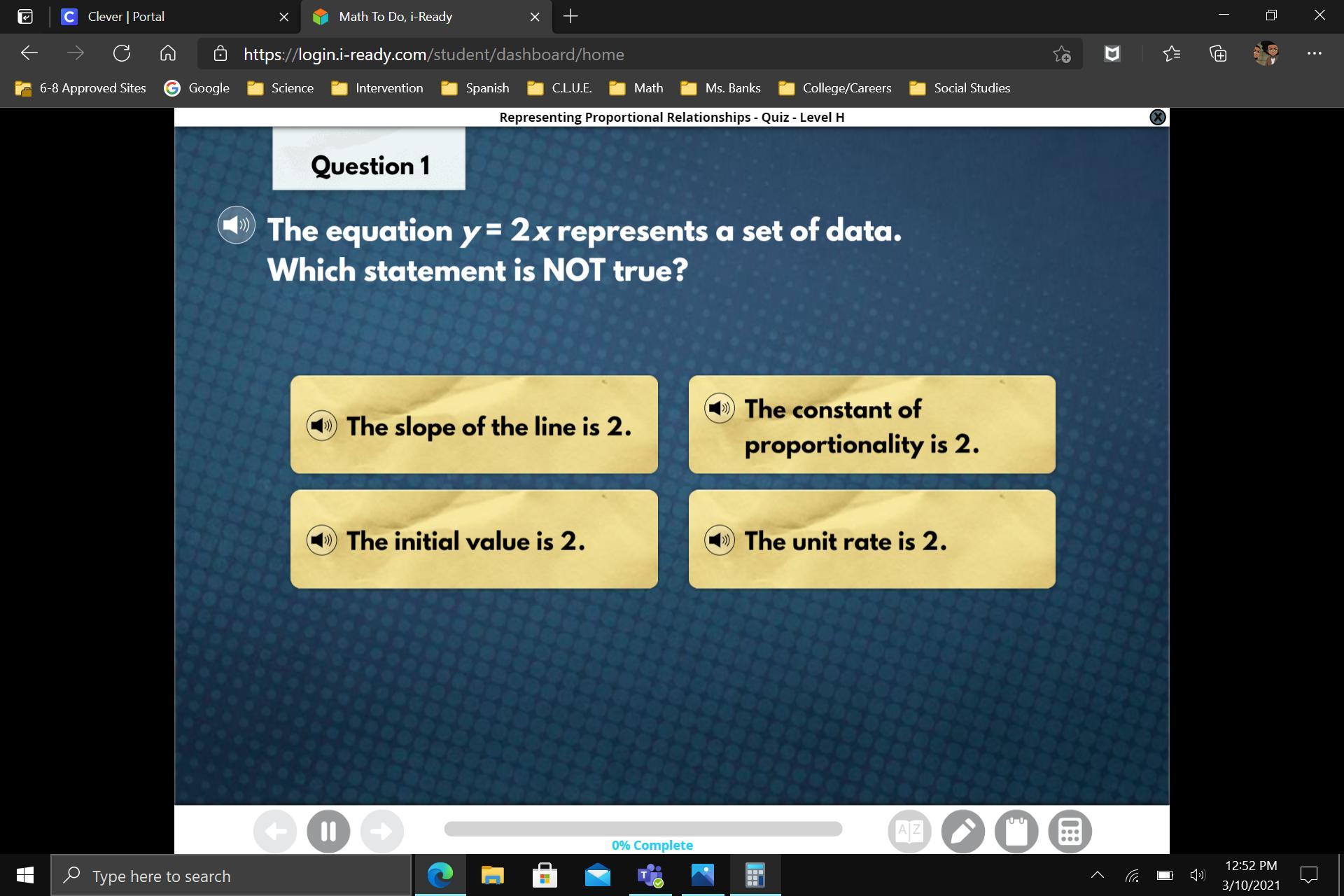
Task: Click the browser address bar
Action: (x=630, y=55)
